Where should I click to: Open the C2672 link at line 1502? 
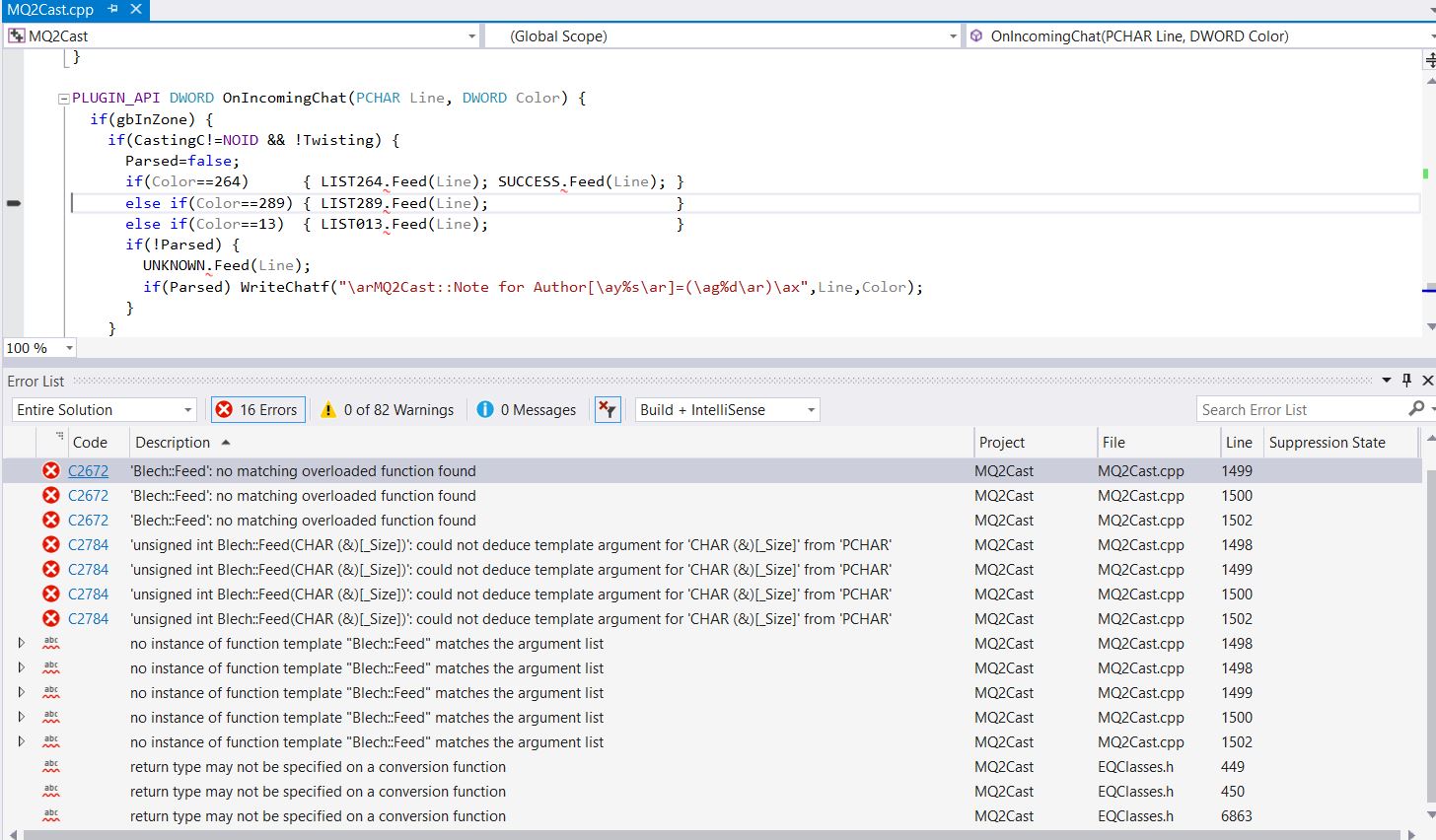pos(88,521)
